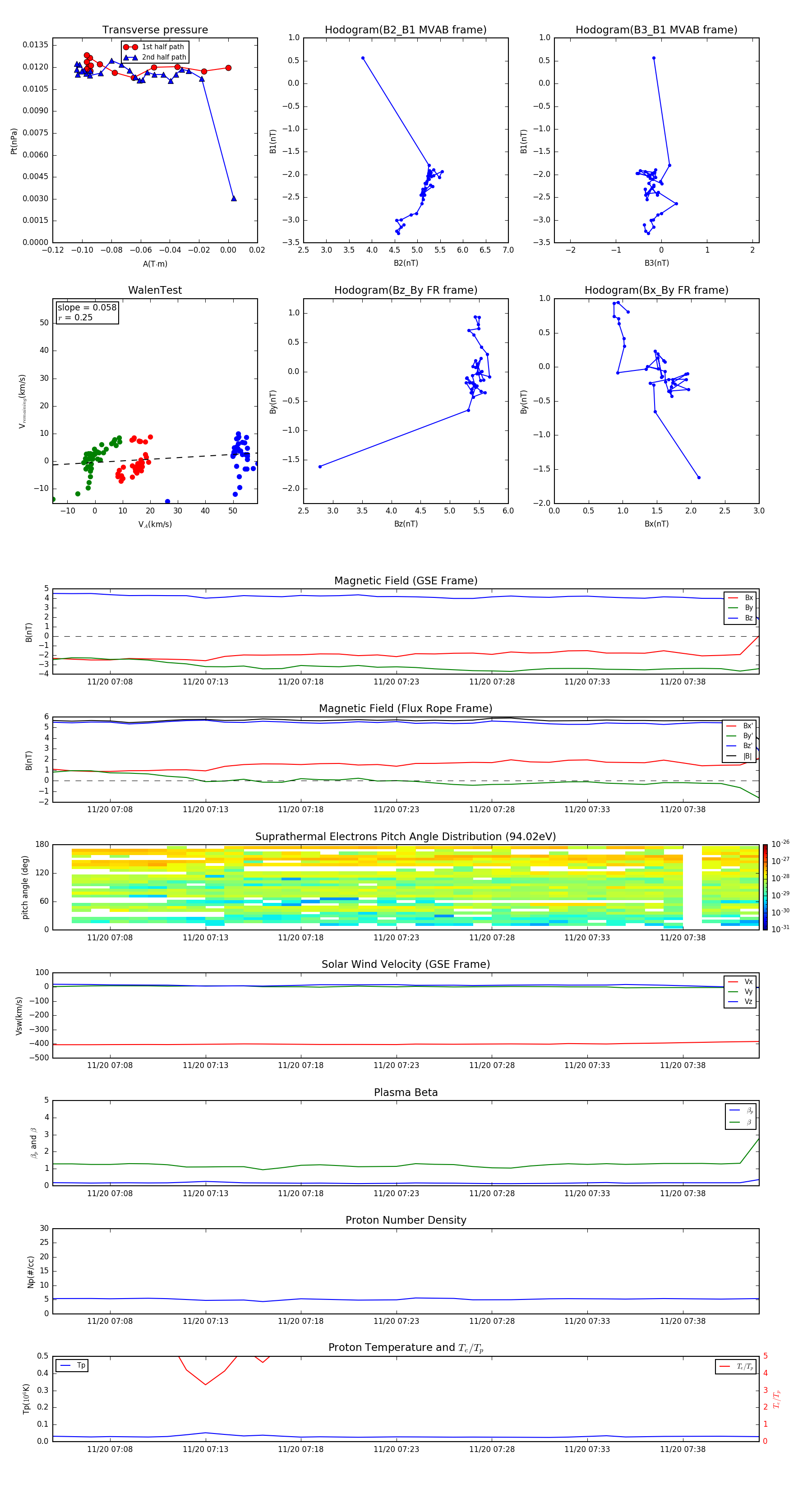Click the "Np(#/cc)" y-axis label

31,1271
